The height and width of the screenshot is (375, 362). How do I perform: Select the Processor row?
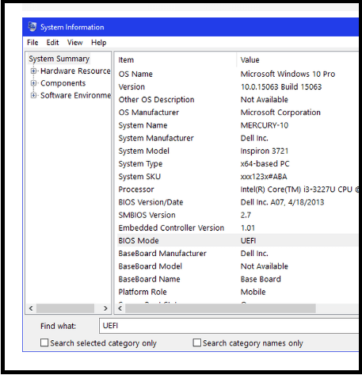(x=237, y=189)
